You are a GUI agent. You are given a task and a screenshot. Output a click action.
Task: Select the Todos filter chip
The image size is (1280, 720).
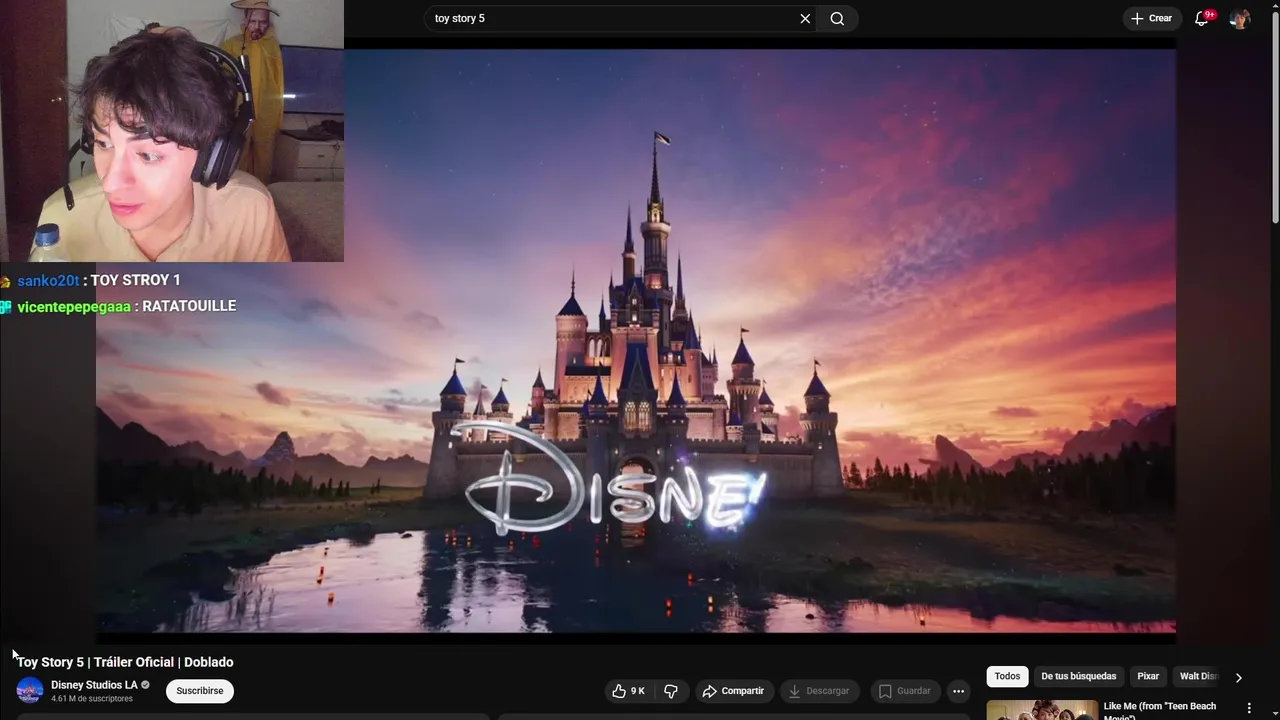point(1007,676)
